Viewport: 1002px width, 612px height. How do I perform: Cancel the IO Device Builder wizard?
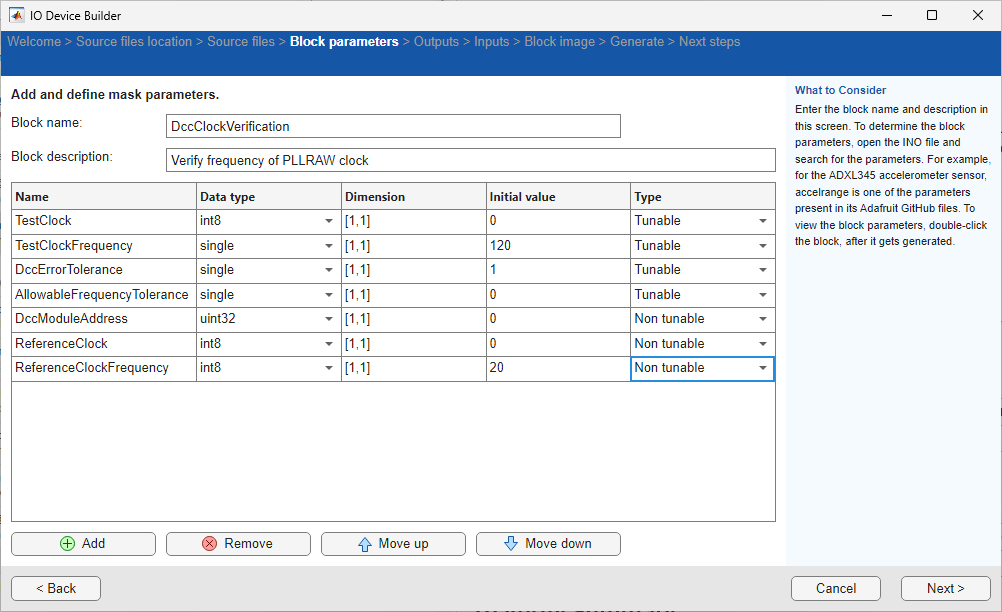836,588
